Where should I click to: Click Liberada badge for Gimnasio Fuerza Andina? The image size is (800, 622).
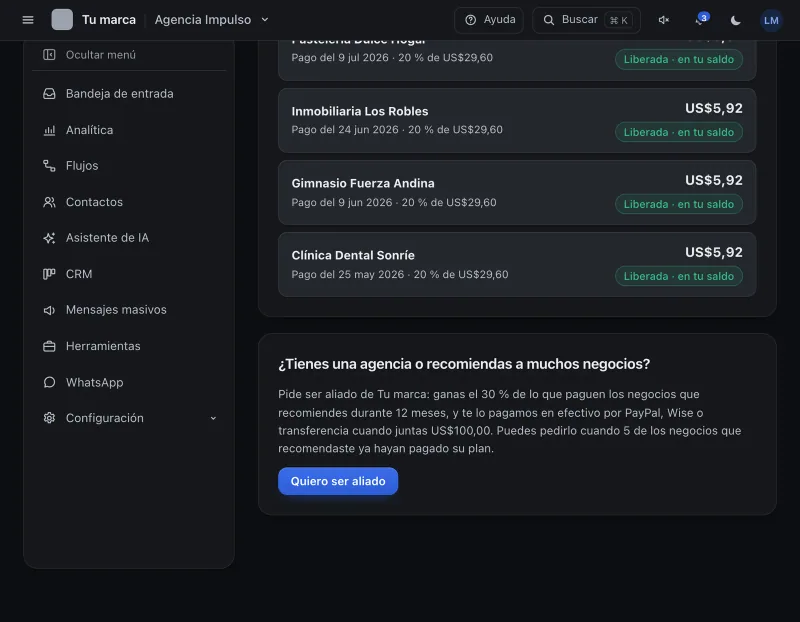[x=679, y=204]
